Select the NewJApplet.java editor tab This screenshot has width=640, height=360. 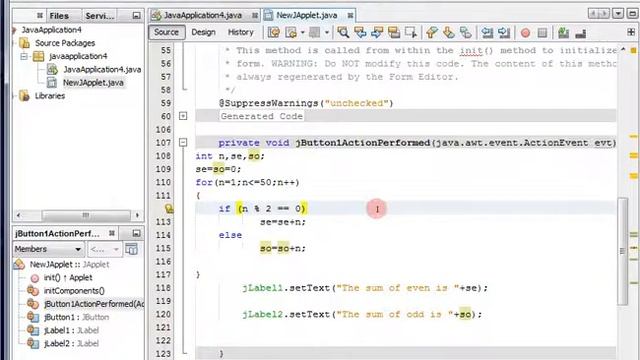tap(307, 16)
